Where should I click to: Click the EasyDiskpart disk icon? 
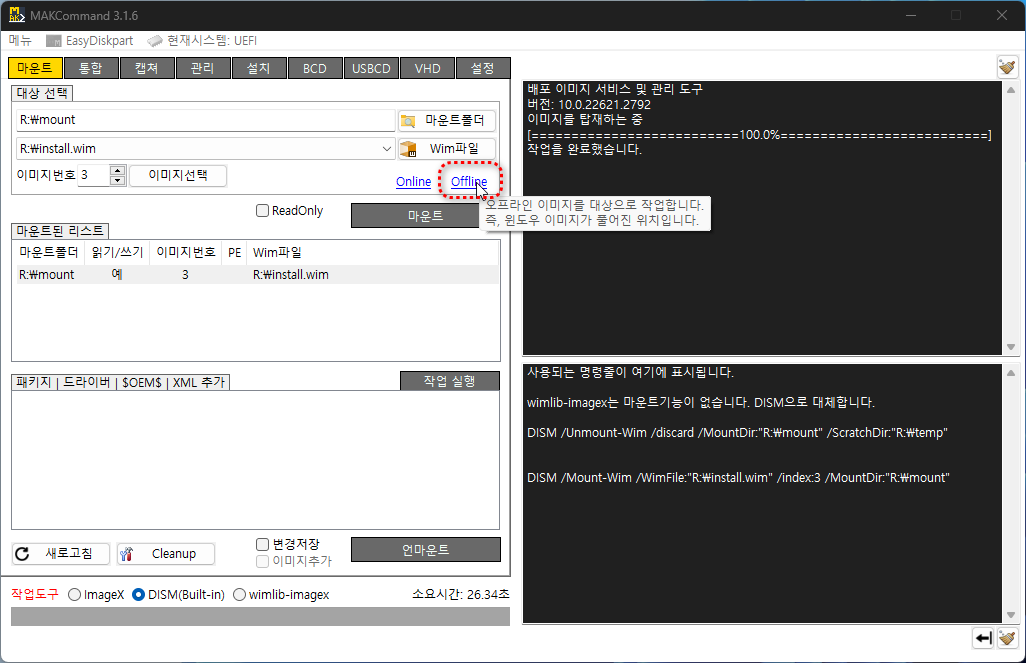[x=54, y=41]
